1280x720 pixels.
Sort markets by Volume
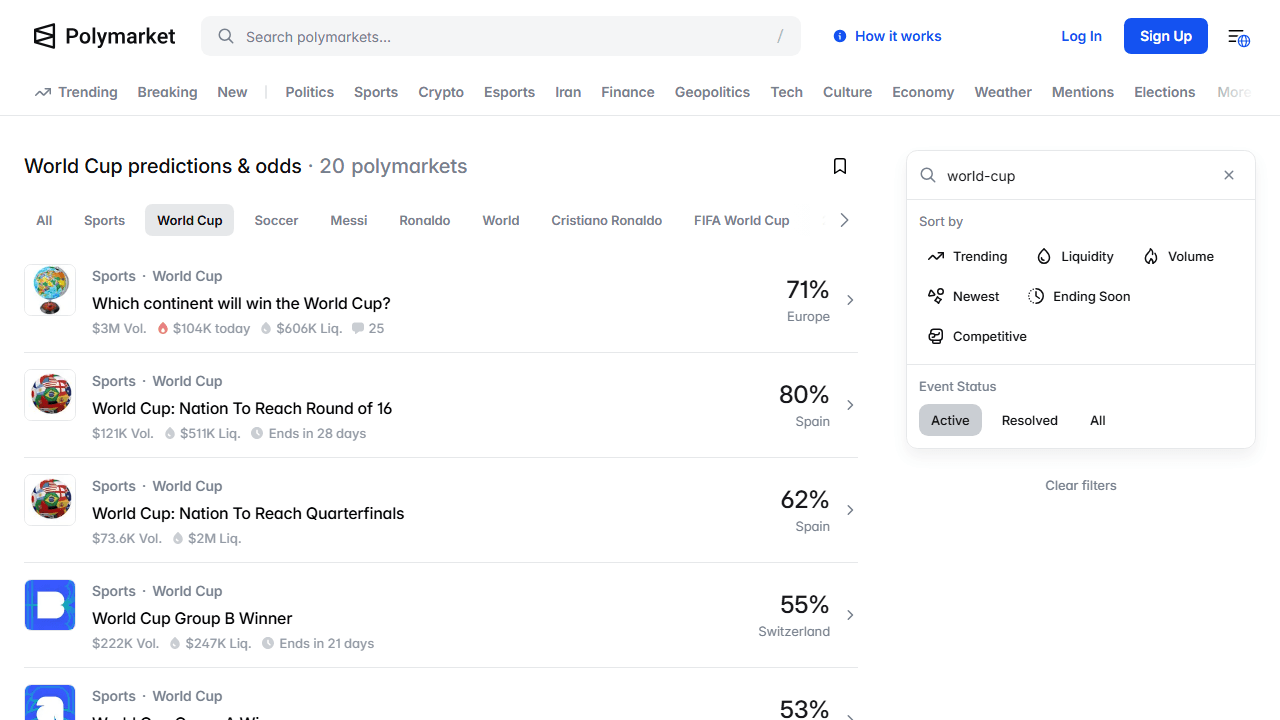1179,256
